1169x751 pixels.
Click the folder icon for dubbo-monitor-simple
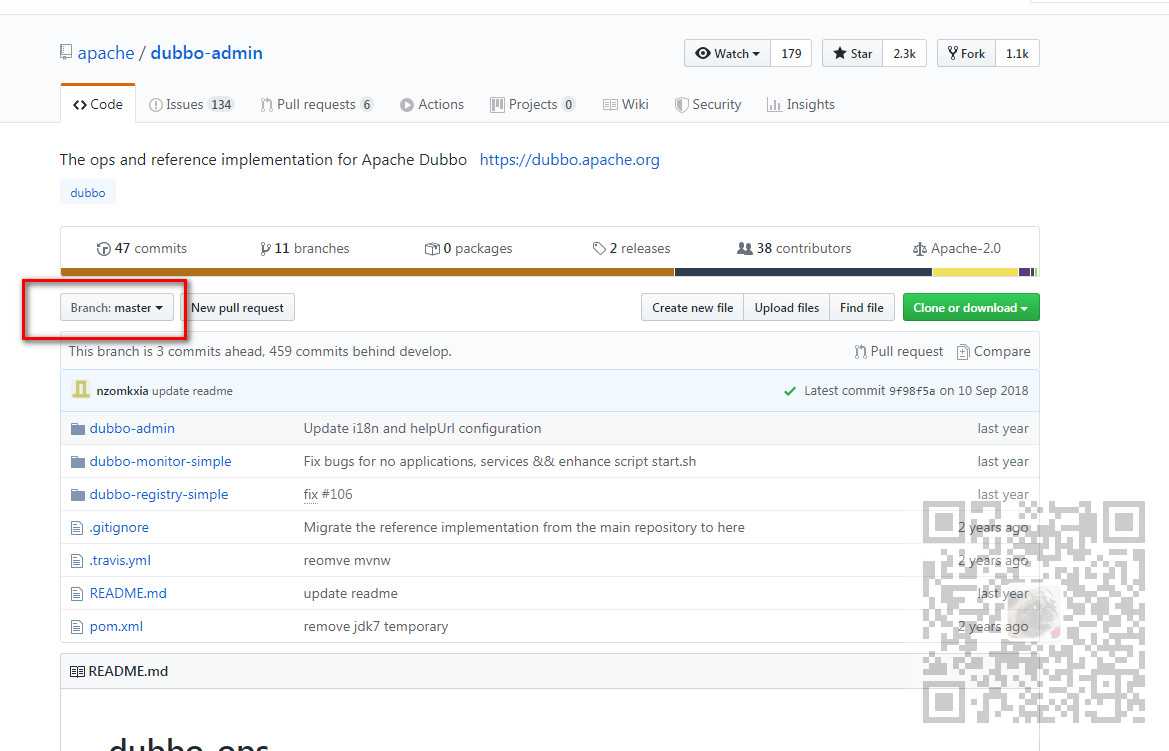78,462
